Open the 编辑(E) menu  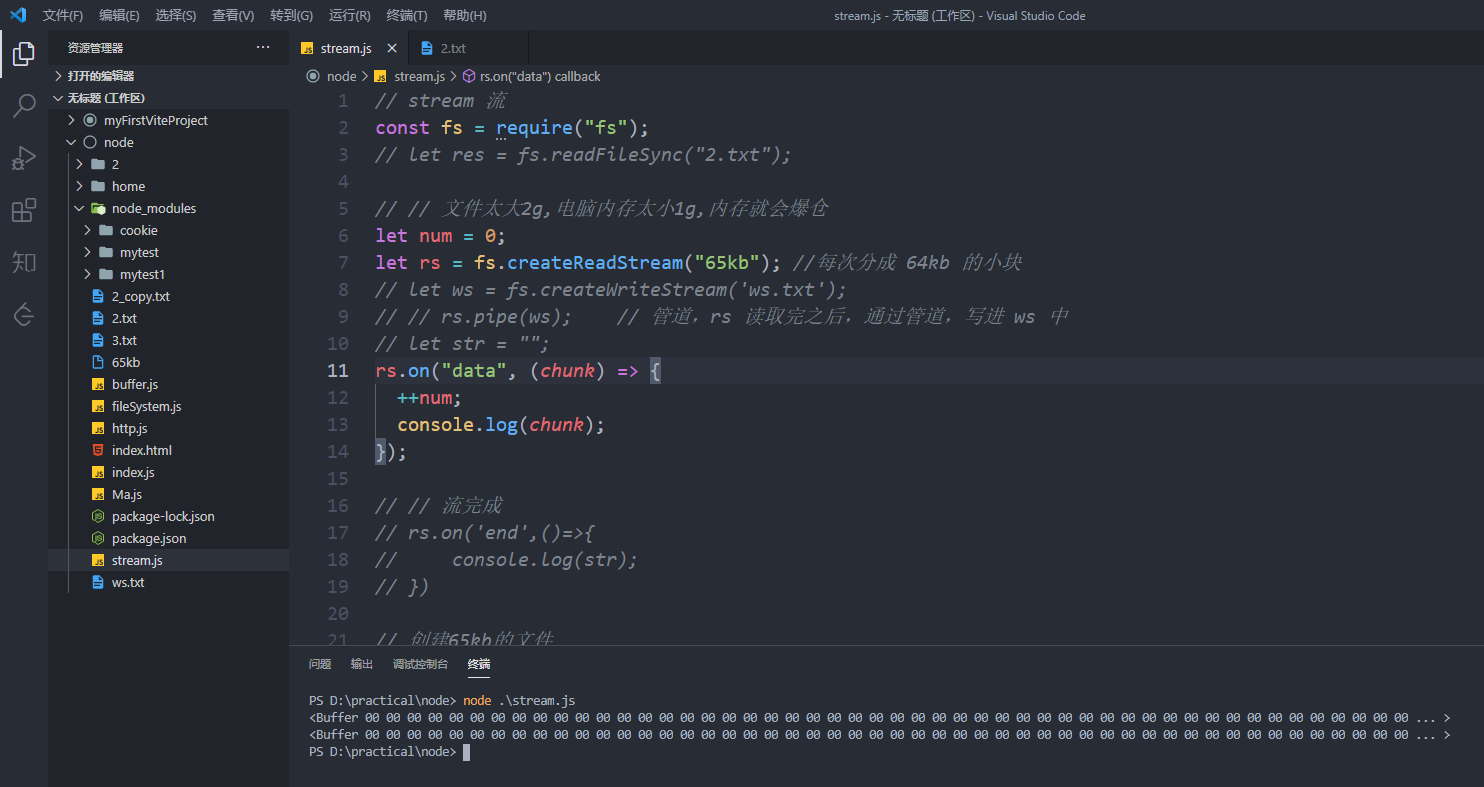pos(120,15)
